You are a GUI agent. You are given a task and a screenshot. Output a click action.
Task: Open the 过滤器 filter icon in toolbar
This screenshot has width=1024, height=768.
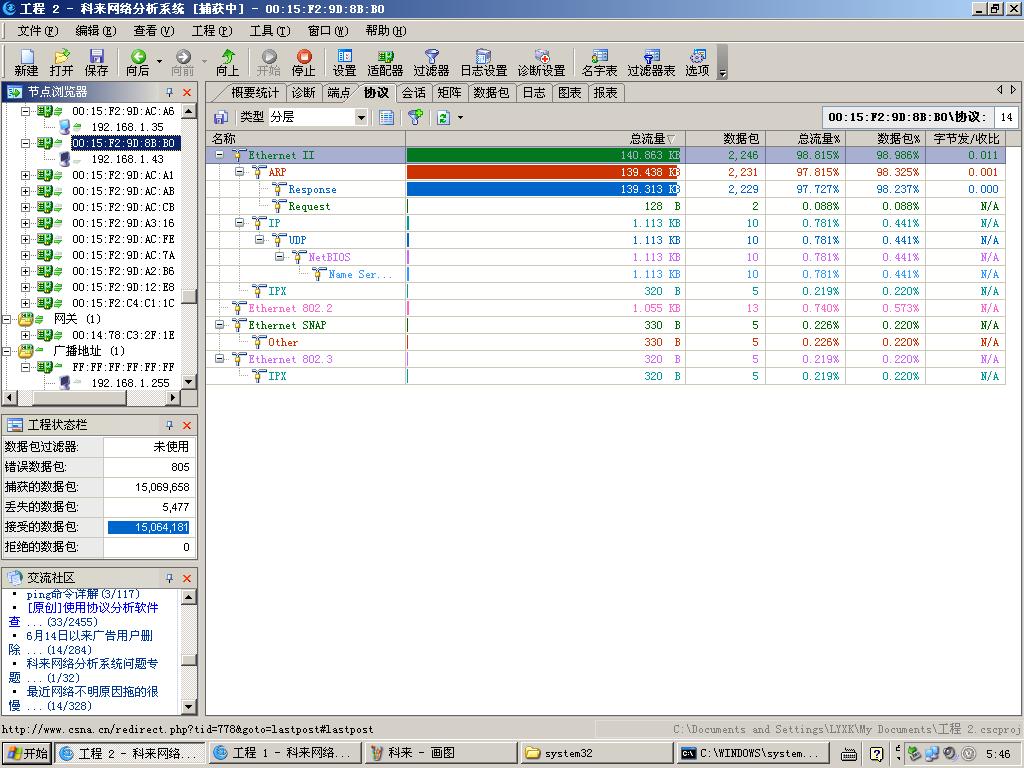[431, 62]
